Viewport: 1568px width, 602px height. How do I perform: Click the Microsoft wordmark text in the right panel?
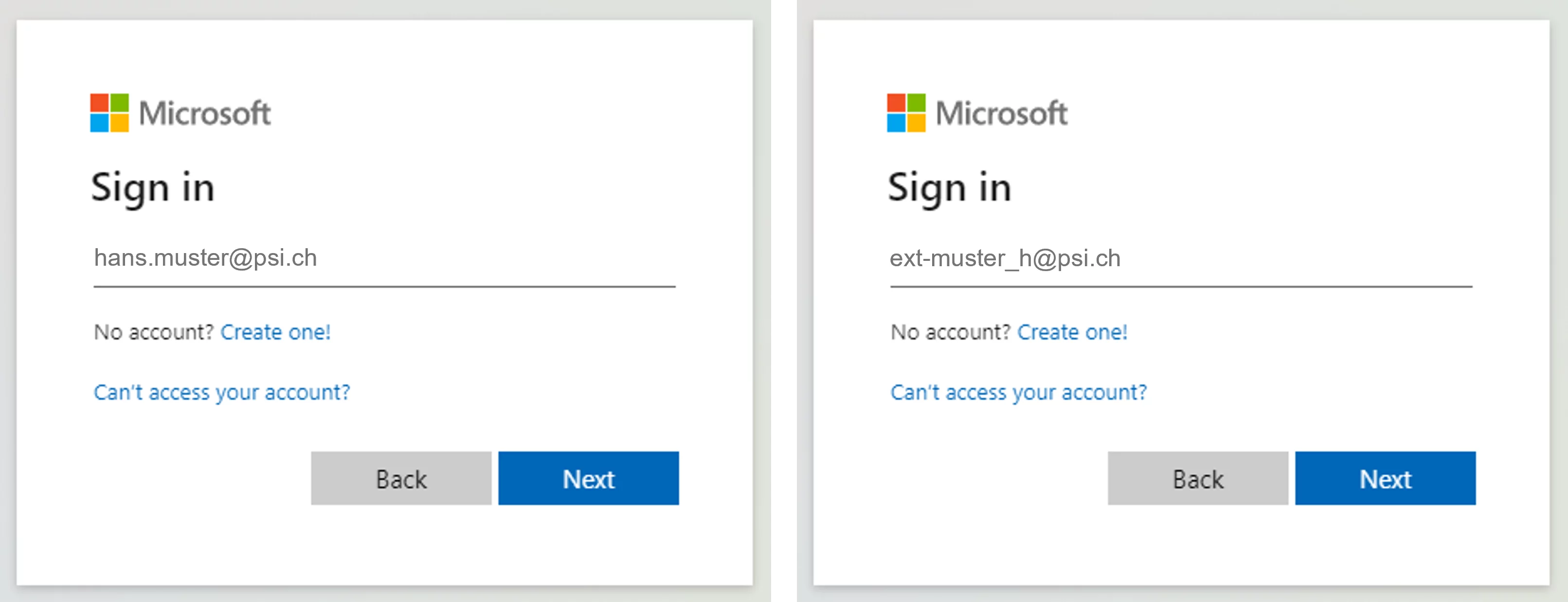[x=1001, y=114]
